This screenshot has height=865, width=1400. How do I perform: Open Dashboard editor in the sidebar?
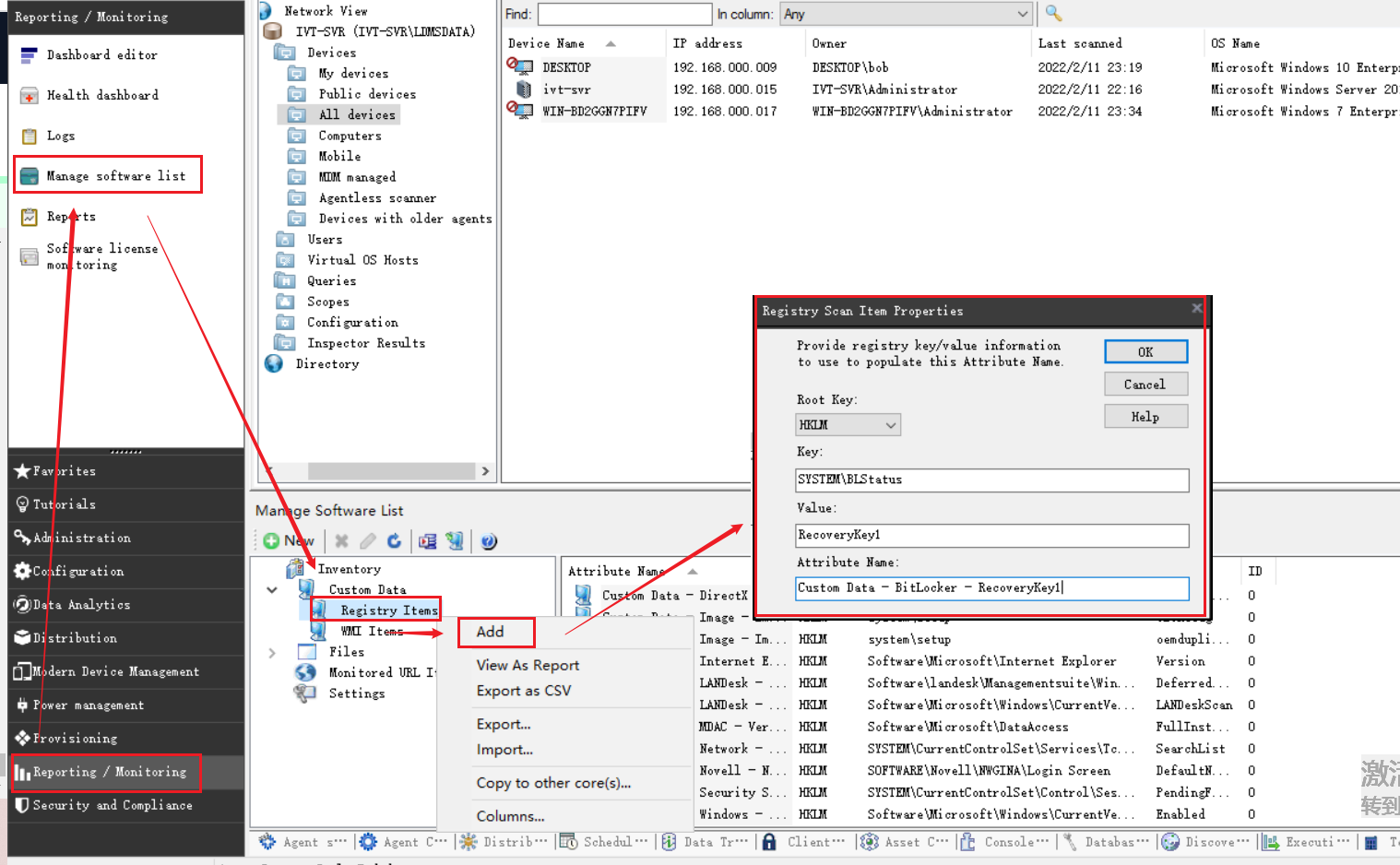101,55
